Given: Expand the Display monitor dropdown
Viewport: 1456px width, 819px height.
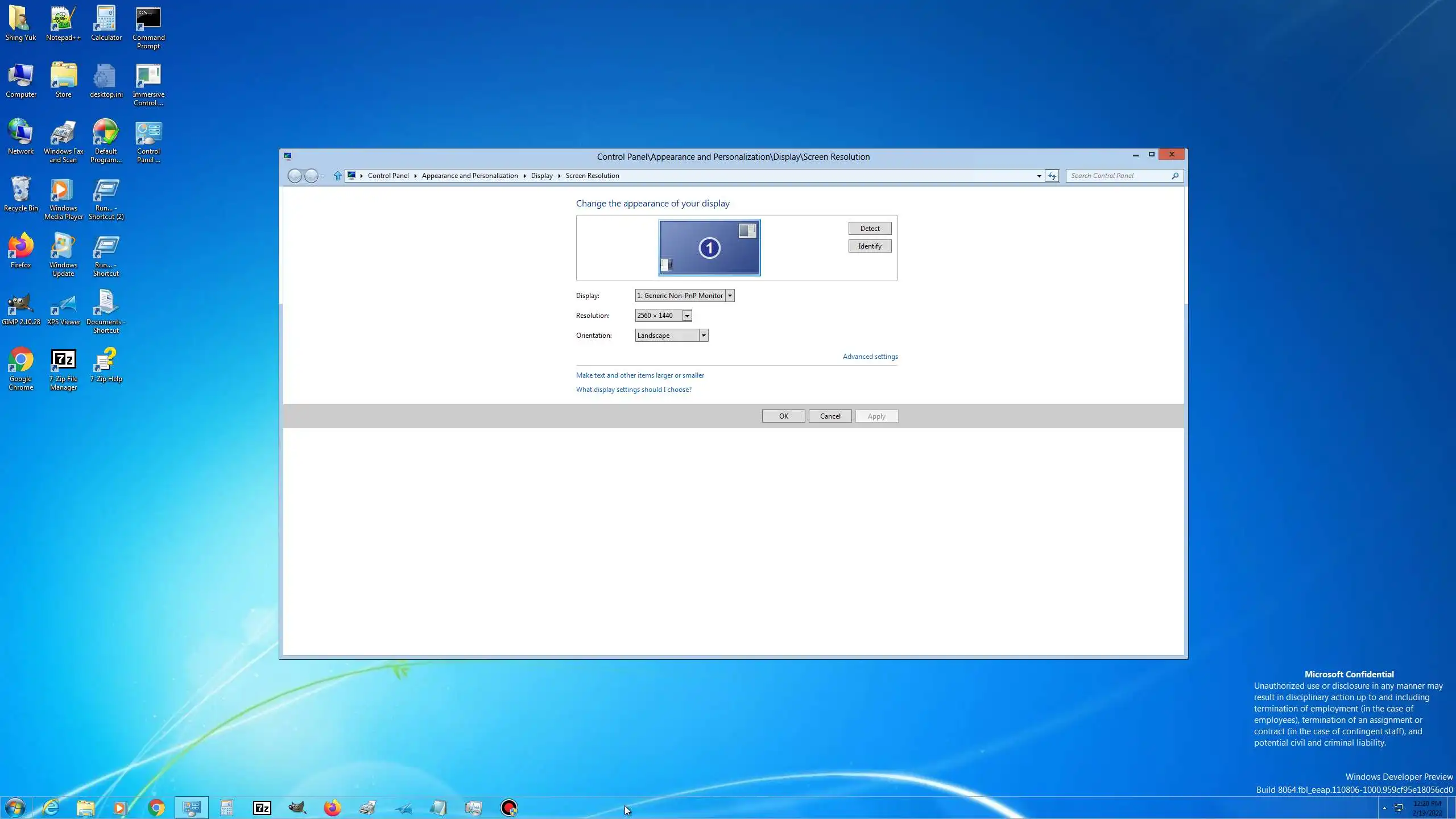Looking at the screenshot, I should (x=730, y=296).
